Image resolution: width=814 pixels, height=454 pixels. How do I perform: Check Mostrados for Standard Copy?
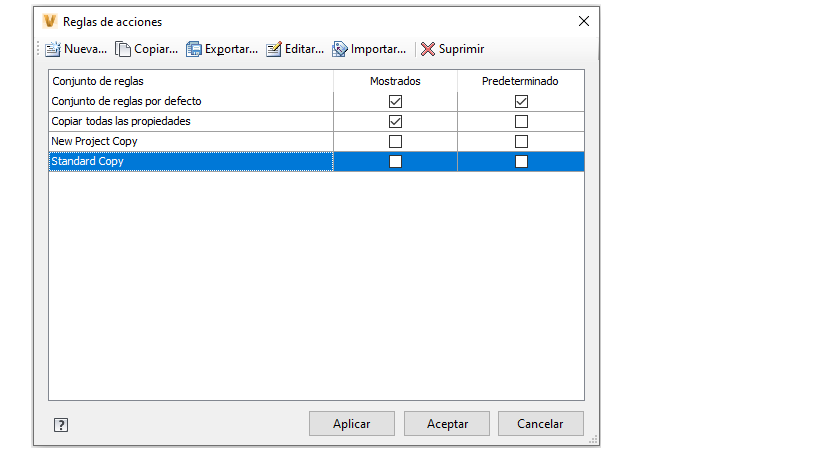[395, 161]
